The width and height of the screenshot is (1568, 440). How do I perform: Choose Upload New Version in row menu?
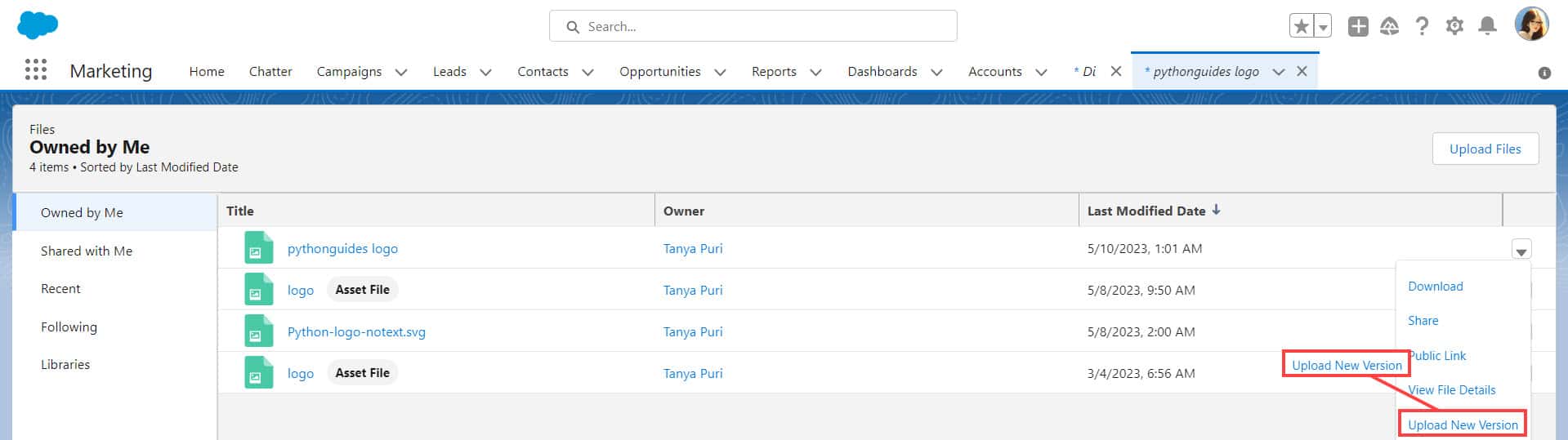point(1463,424)
